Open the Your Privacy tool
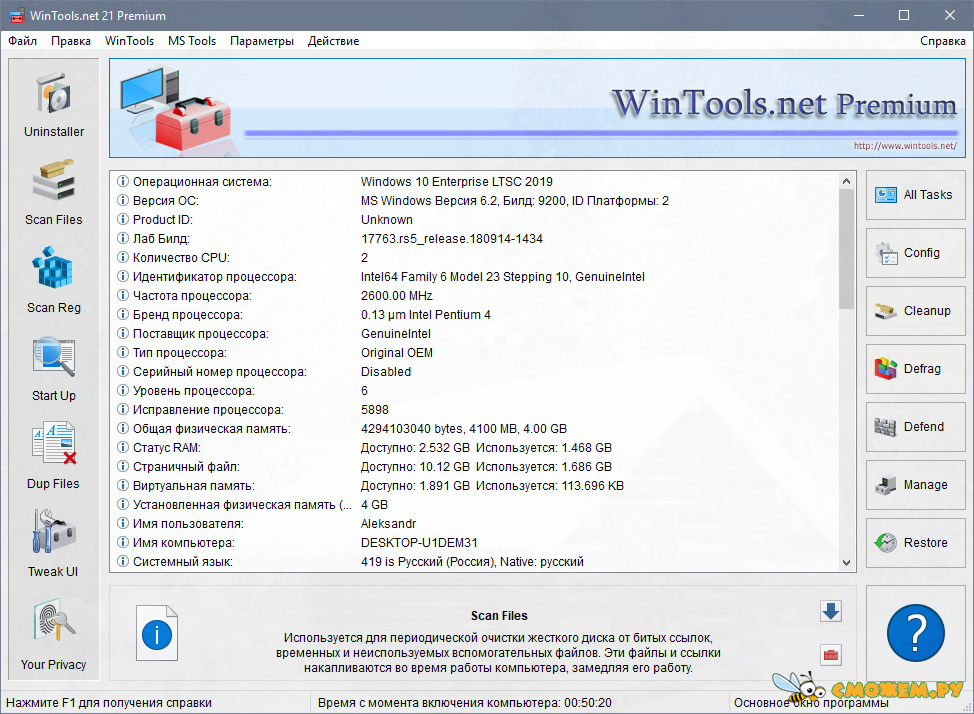 pos(54,634)
